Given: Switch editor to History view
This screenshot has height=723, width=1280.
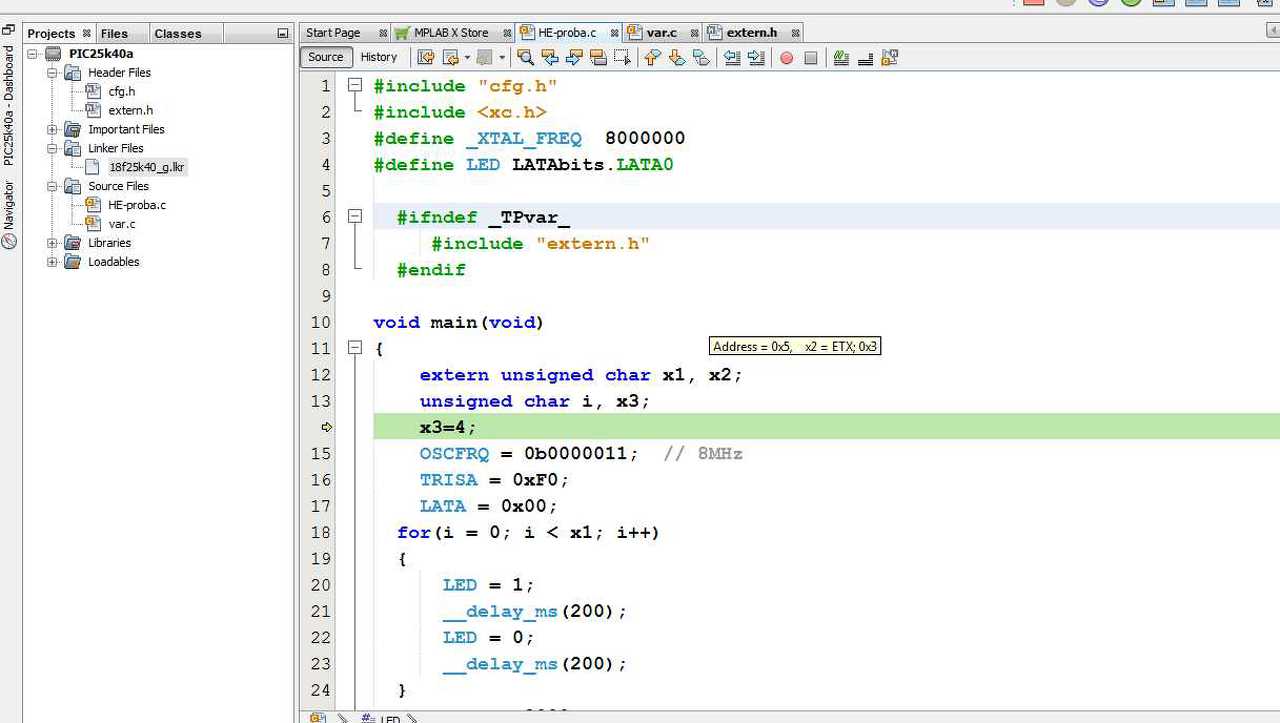Looking at the screenshot, I should click(379, 57).
